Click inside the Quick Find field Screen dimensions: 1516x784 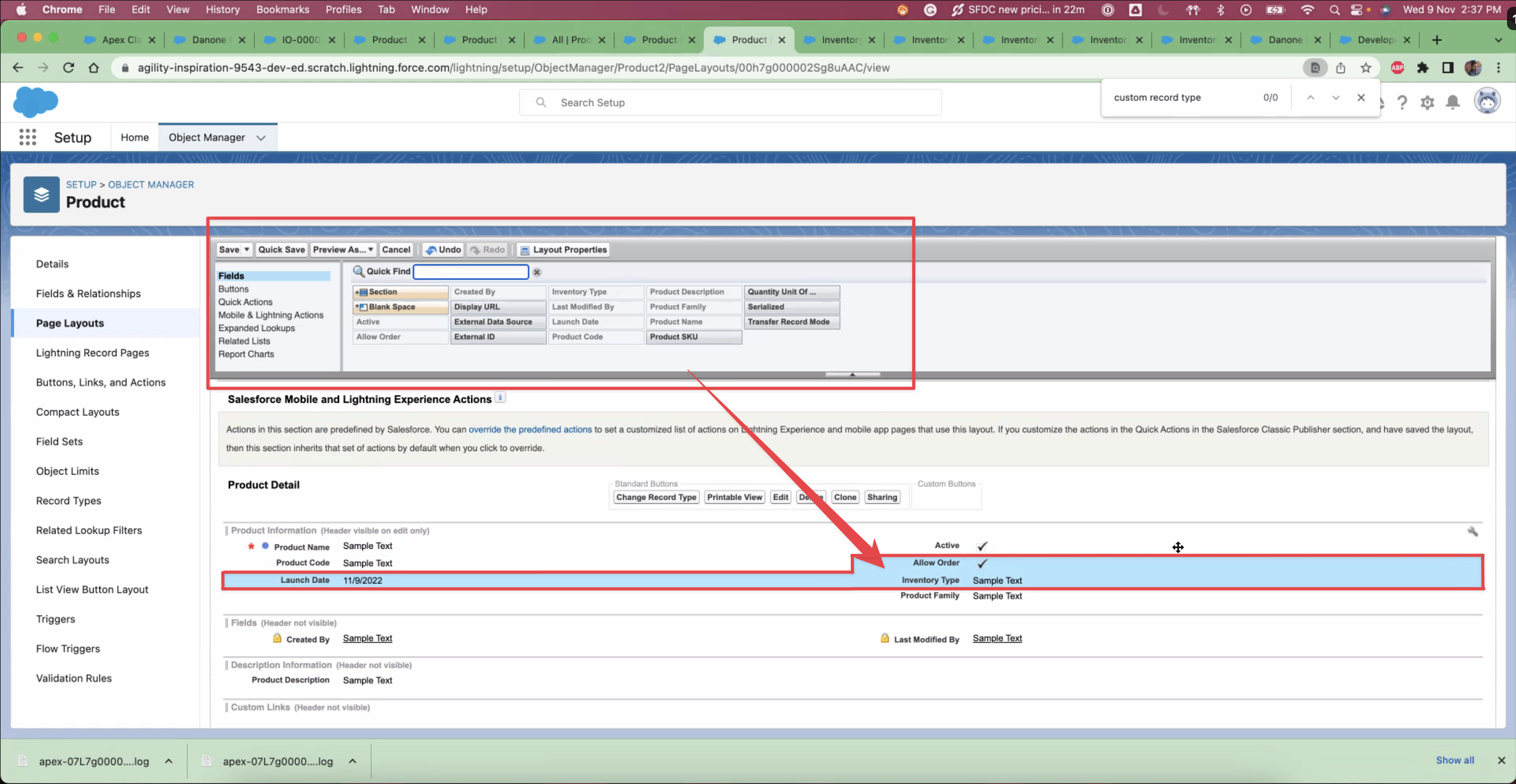[470, 271]
